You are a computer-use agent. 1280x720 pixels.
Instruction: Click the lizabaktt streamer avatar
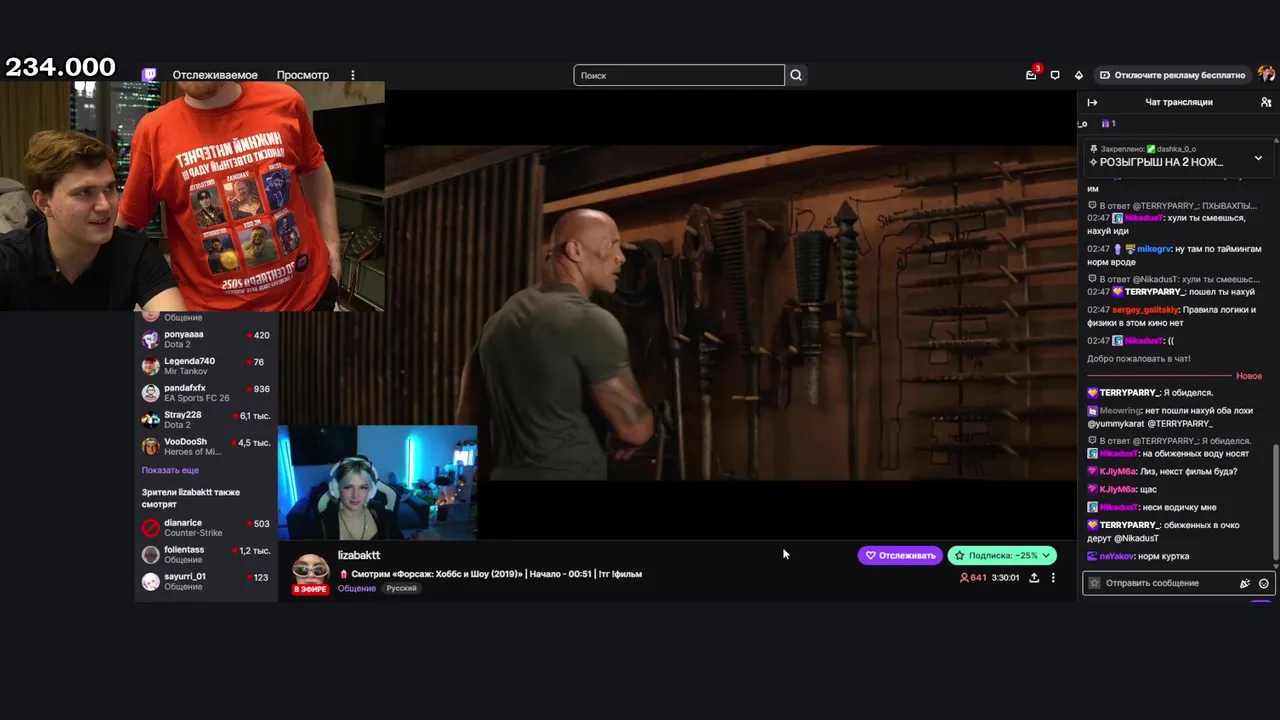[x=310, y=571]
